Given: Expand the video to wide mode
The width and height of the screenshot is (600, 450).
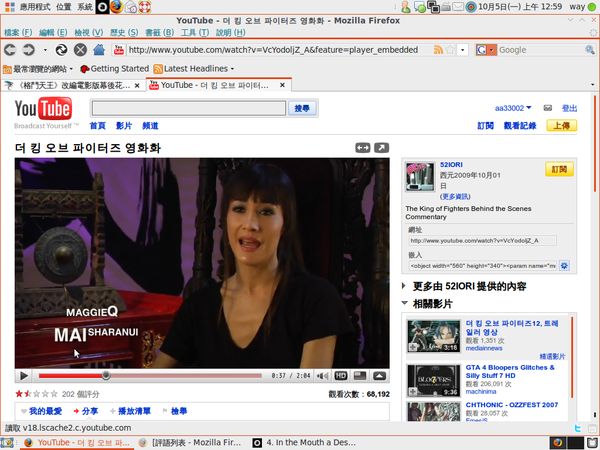Looking at the screenshot, I should point(362,148).
